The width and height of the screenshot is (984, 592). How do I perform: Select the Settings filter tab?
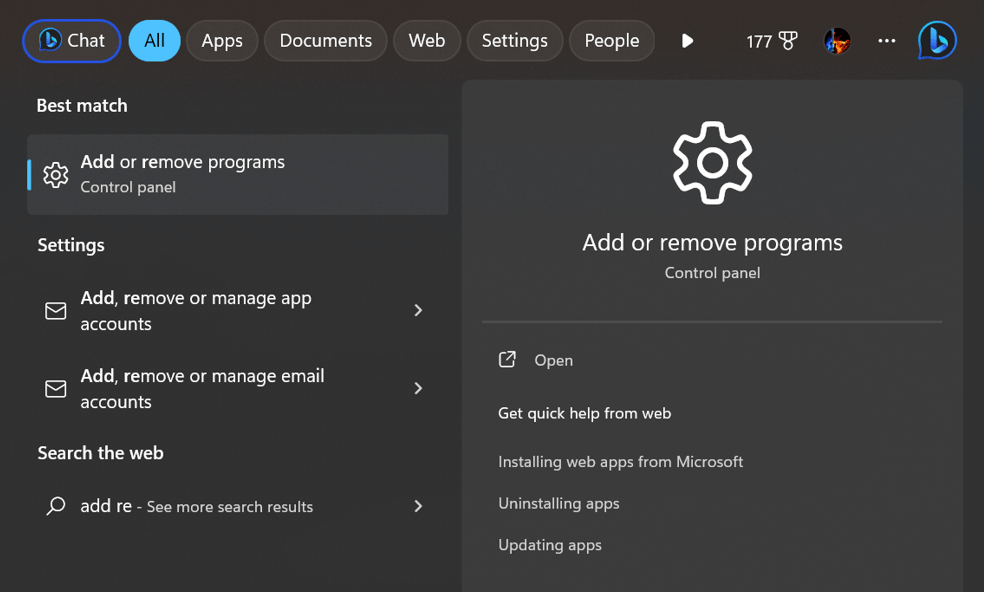click(514, 41)
